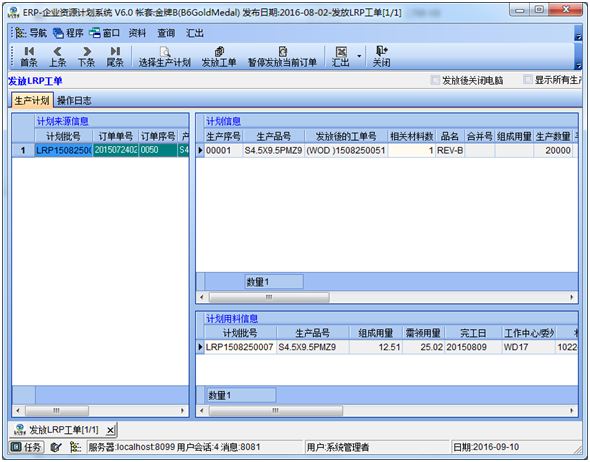This screenshot has width=590, height=462.
Task: Click REV-B cell in 品名 column
Action: coord(450,150)
